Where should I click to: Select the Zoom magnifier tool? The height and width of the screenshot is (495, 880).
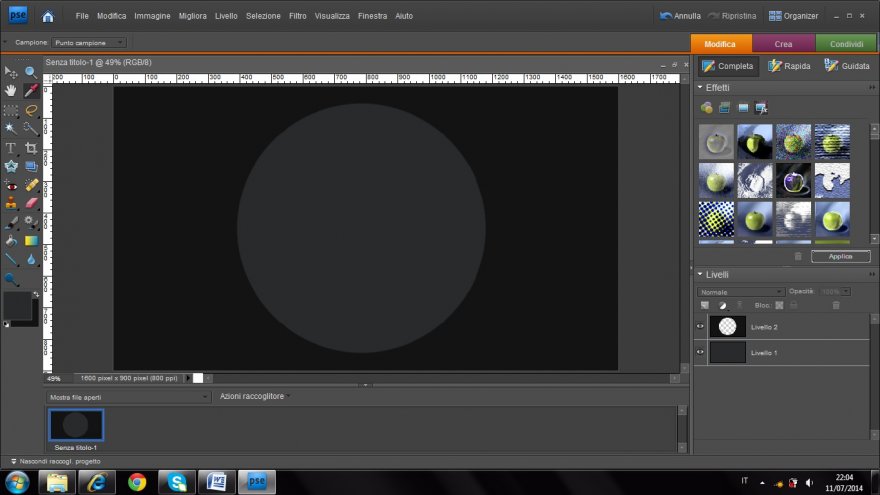coord(31,72)
